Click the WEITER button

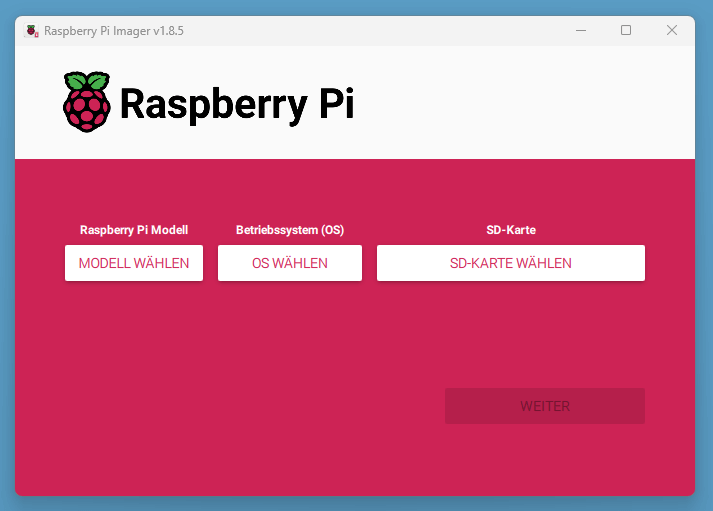[x=545, y=406]
